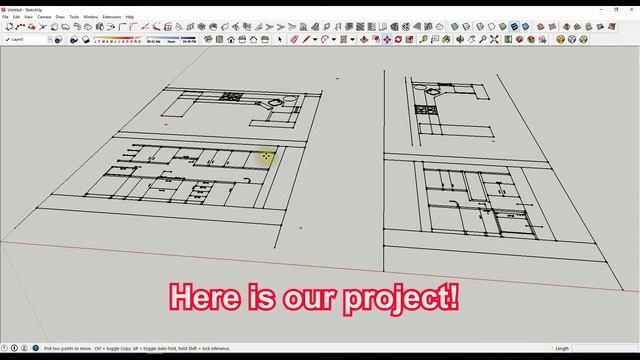This screenshot has height=360, width=640.
Task: Enable the highlighted Shaded With Textures style
Action: point(514,27)
